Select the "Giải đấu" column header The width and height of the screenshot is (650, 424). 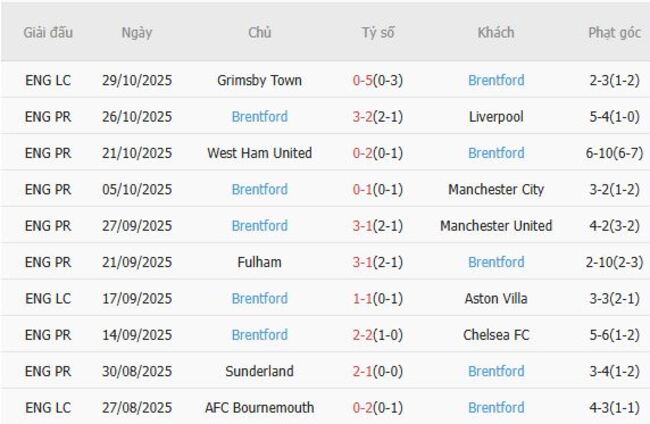click(x=49, y=32)
